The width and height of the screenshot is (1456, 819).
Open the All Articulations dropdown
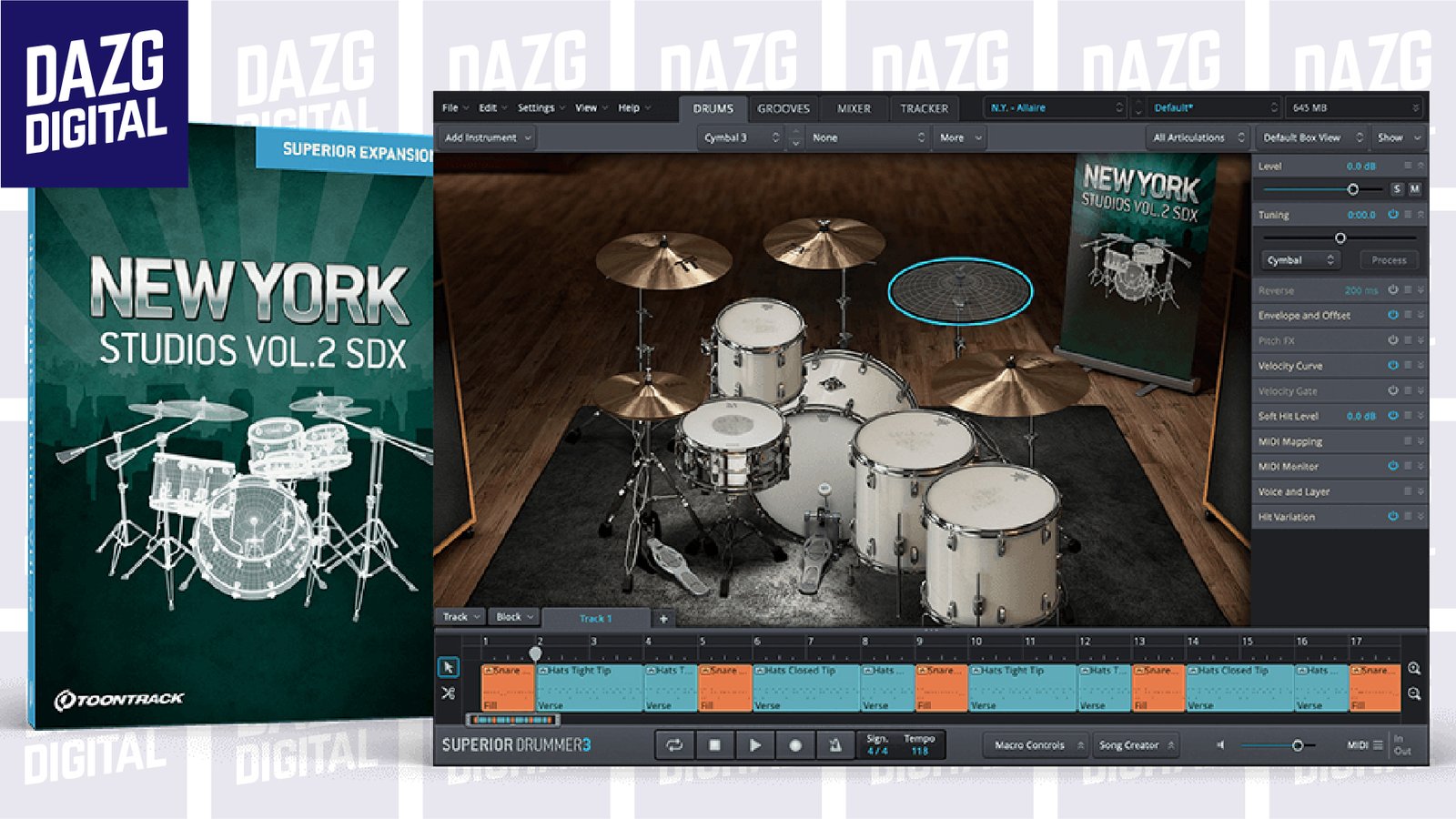(x=1198, y=137)
